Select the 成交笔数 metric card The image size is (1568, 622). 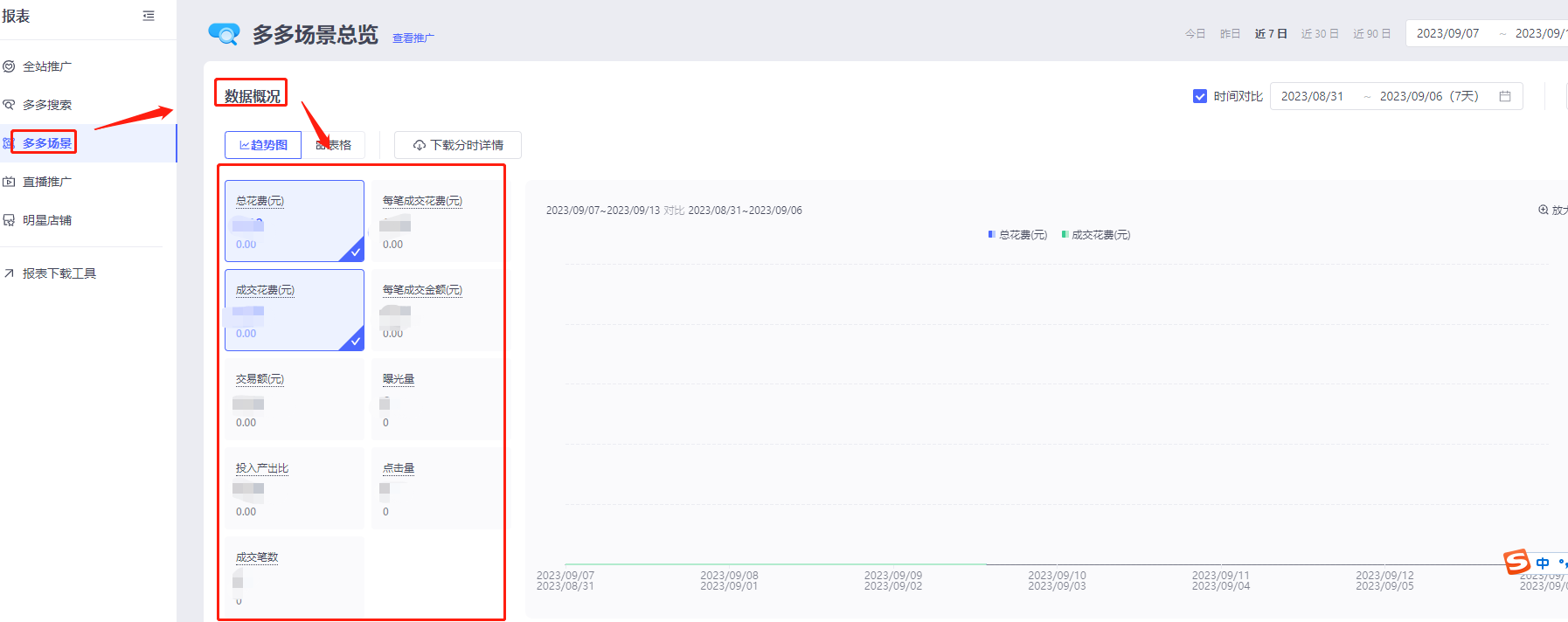pos(295,576)
